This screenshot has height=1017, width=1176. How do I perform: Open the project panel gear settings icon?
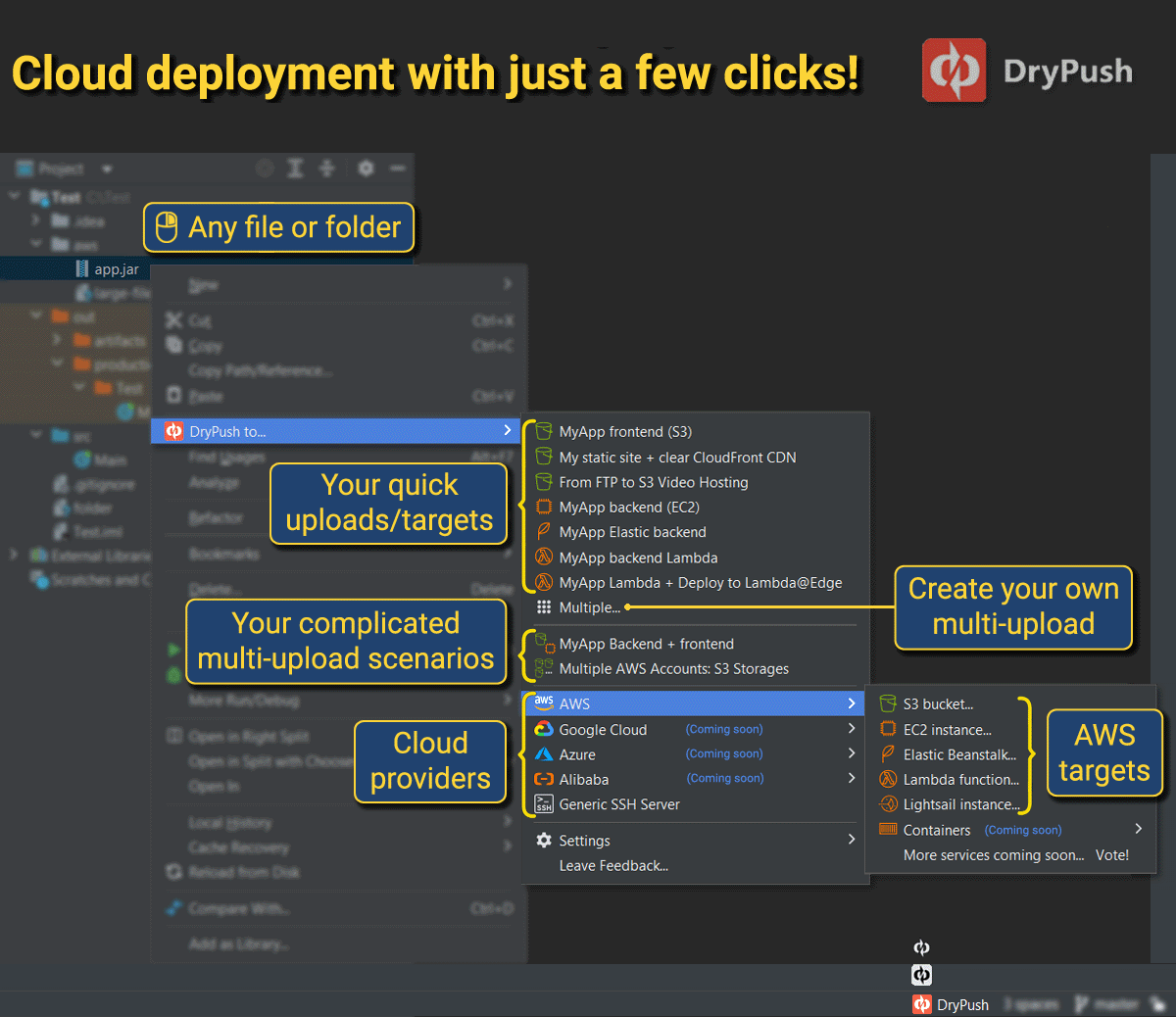[366, 169]
